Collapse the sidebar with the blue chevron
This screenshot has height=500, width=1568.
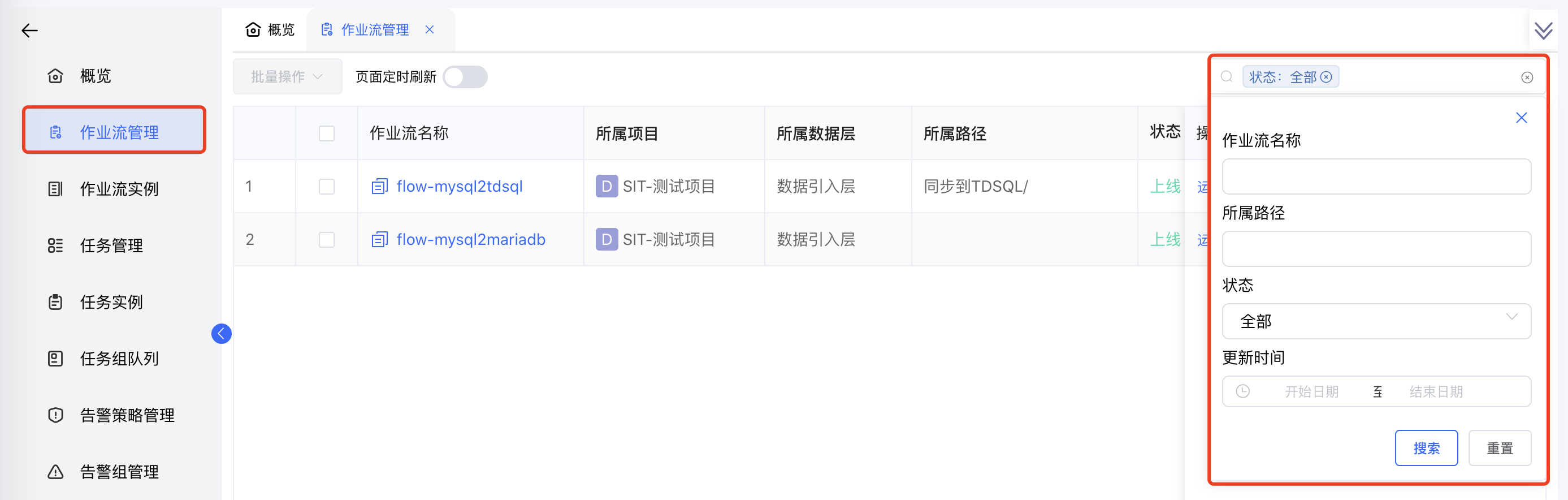tap(222, 334)
